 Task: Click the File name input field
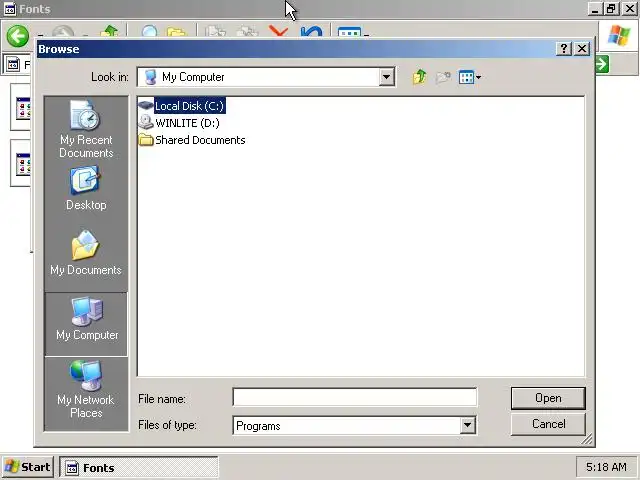tap(355, 397)
